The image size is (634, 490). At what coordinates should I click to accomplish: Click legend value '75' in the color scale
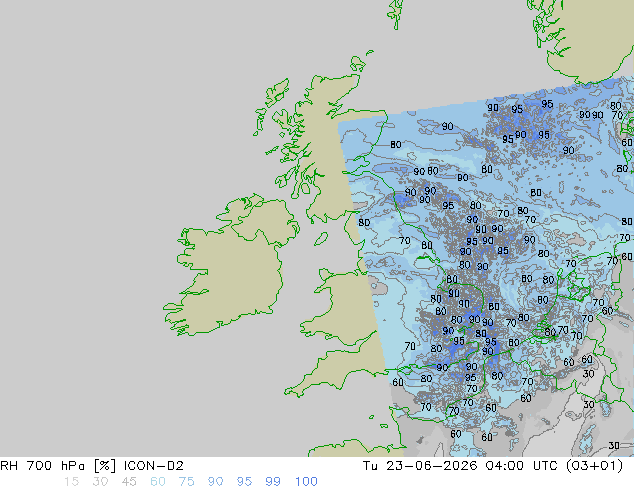pos(186,482)
